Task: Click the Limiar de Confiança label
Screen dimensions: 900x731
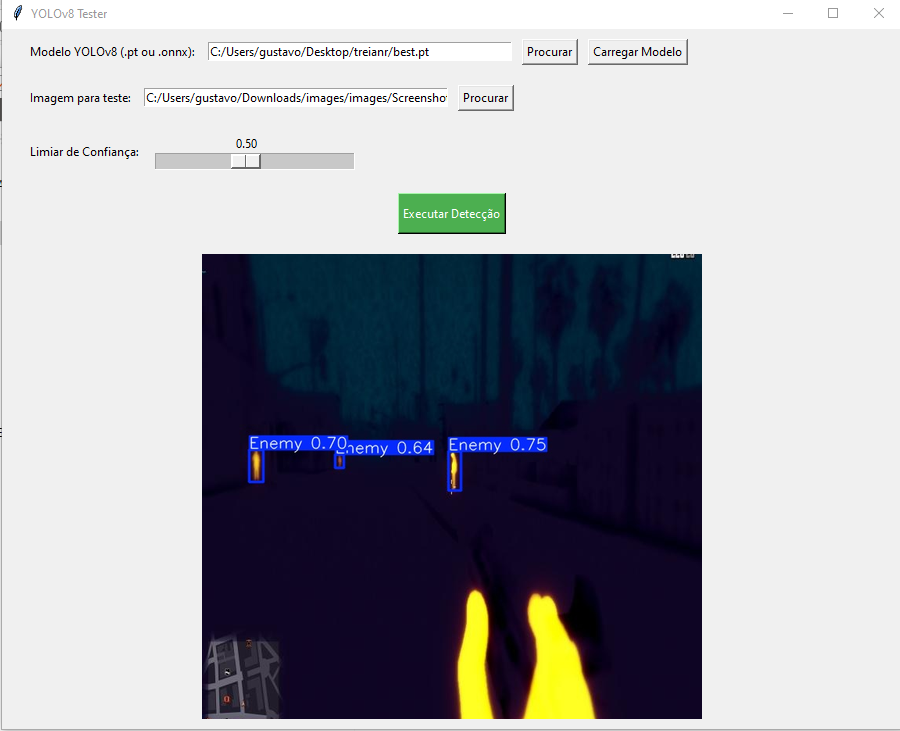Action: tap(84, 152)
